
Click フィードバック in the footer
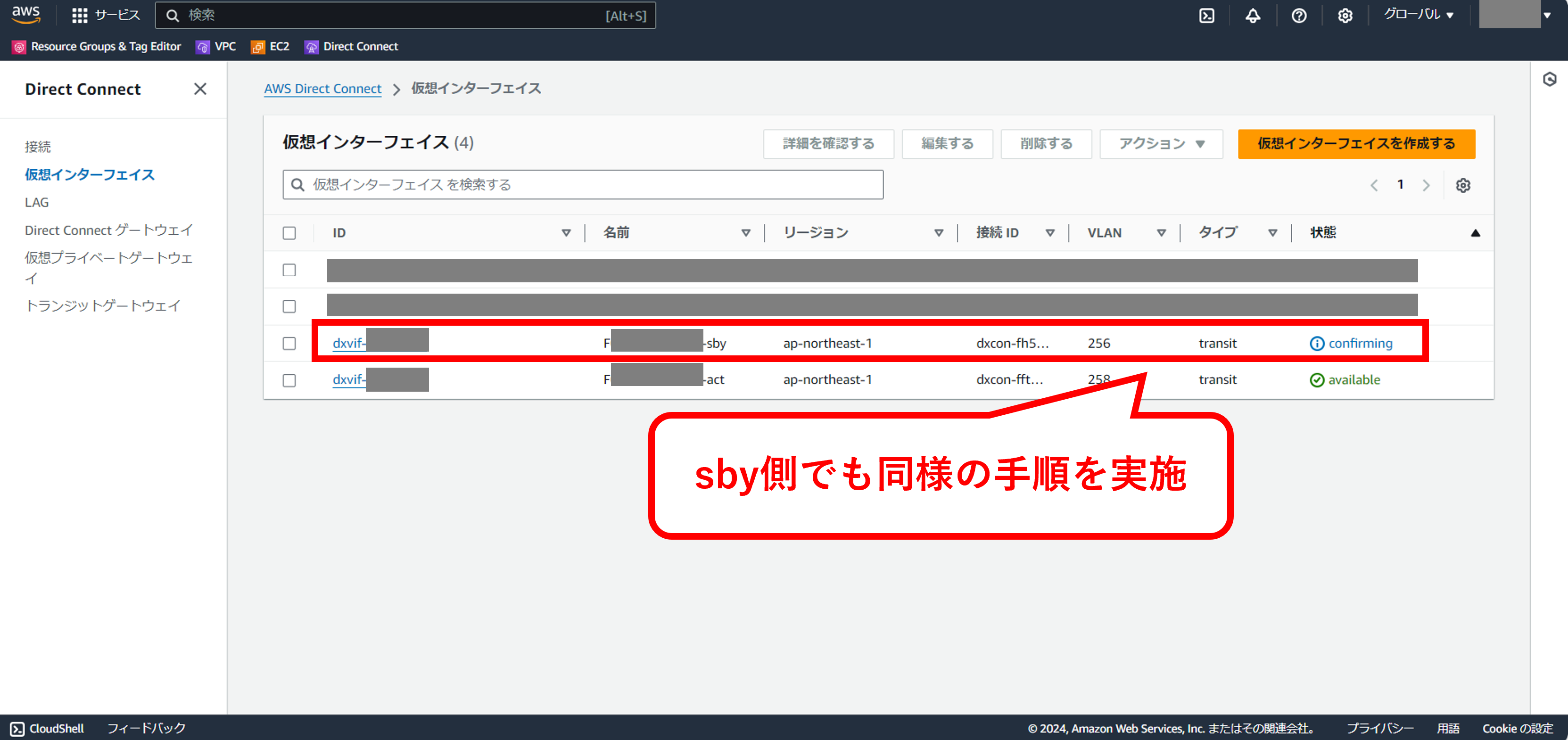click(146, 728)
